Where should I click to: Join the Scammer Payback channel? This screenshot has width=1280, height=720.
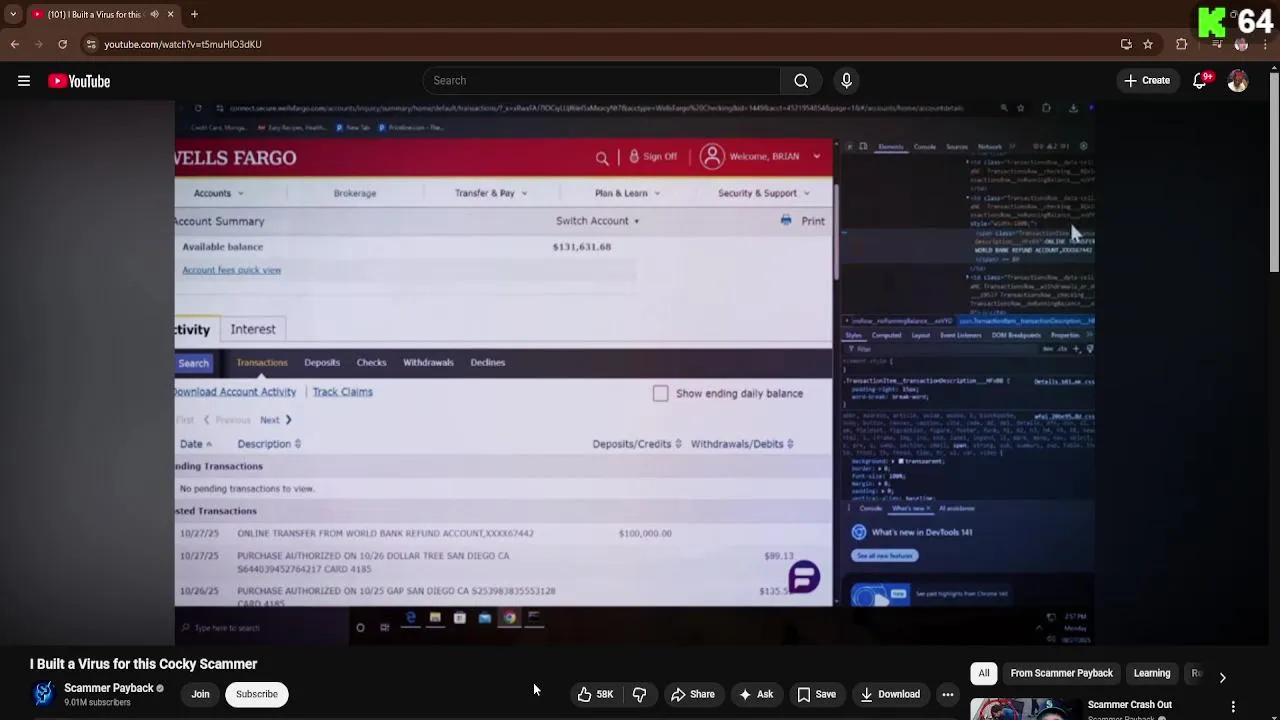pyautogui.click(x=200, y=694)
